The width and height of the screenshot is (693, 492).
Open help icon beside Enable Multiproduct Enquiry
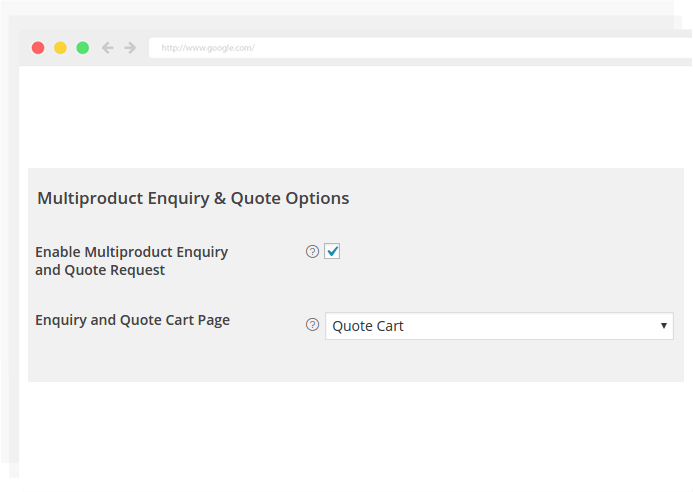[x=312, y=252]
